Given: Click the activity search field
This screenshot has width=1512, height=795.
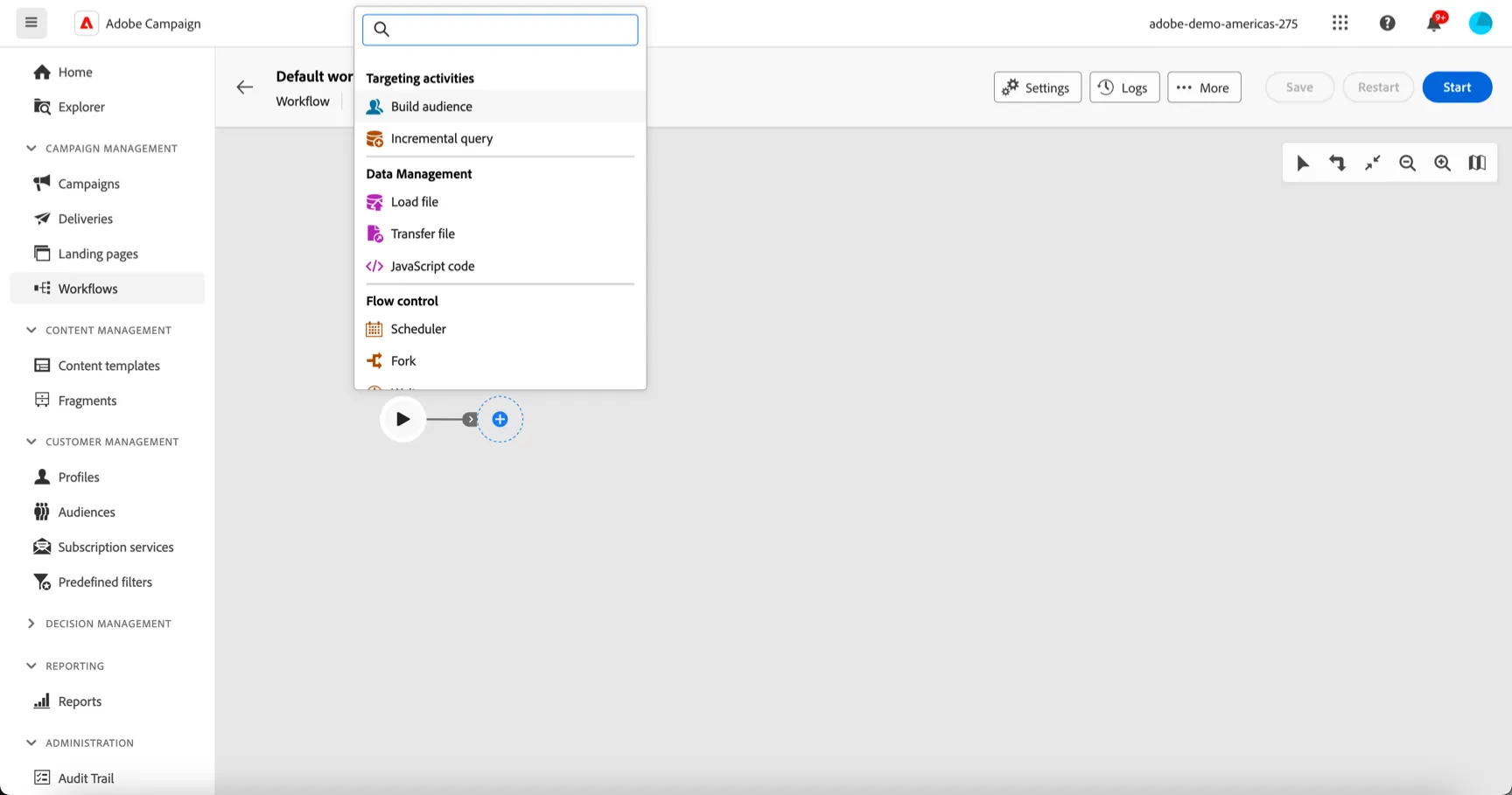Looking at the screenshot, I should [500, 29].
